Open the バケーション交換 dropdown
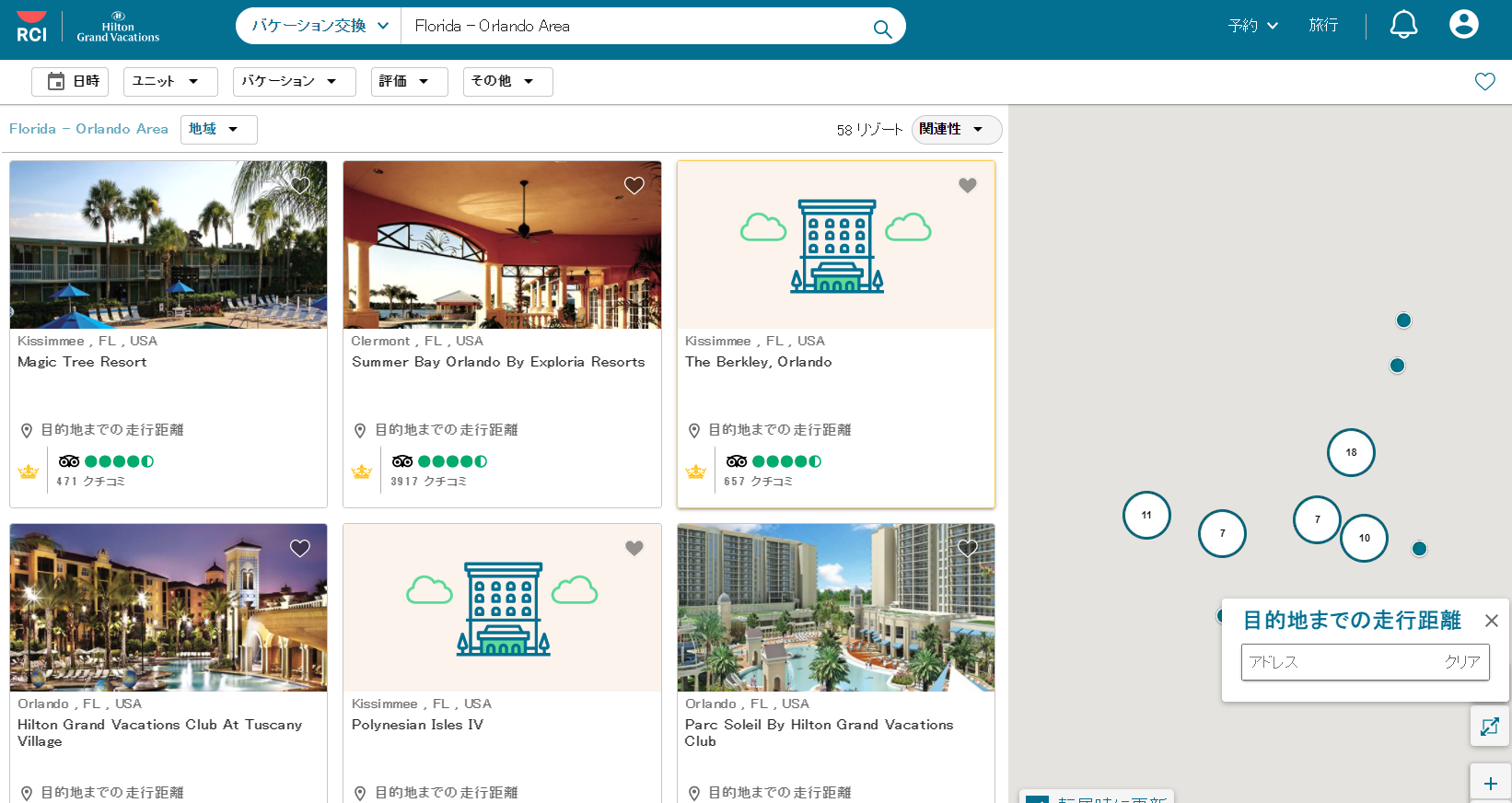 [x=319, y=26]
